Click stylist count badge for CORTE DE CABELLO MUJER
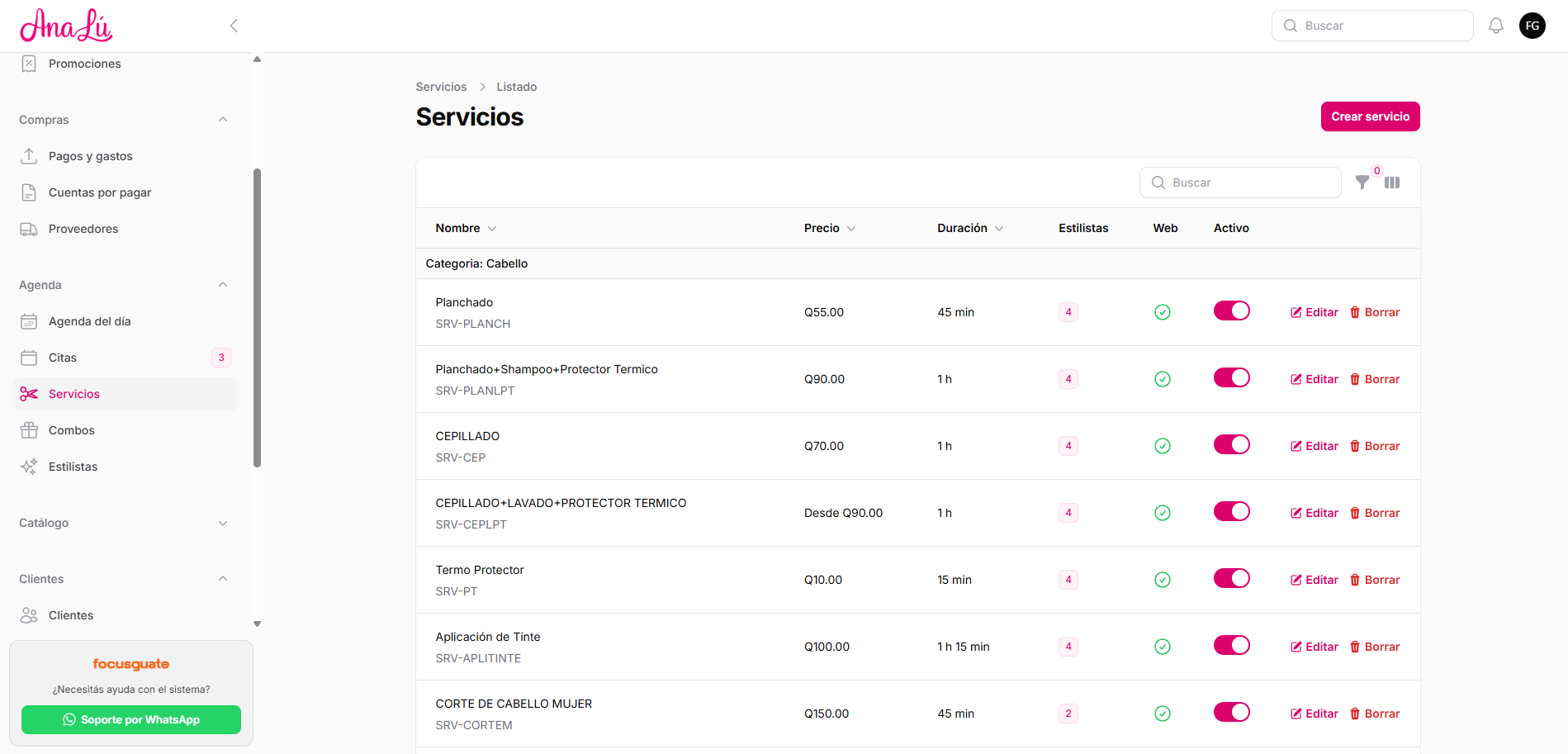 click(x=1068, y=714)
